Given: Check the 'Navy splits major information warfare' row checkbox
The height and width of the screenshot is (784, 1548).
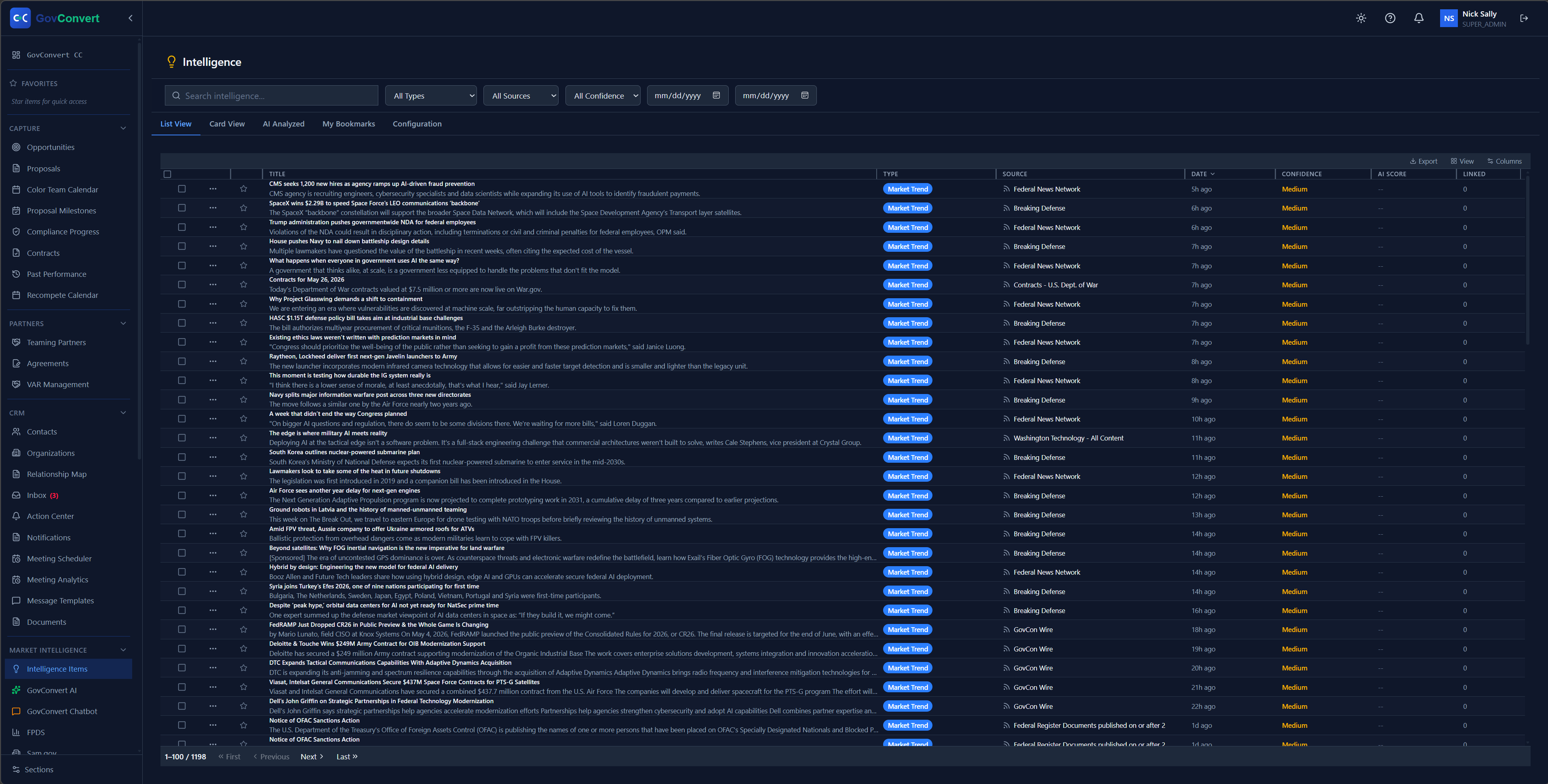Looking at the screenshot, I should 181,400.
